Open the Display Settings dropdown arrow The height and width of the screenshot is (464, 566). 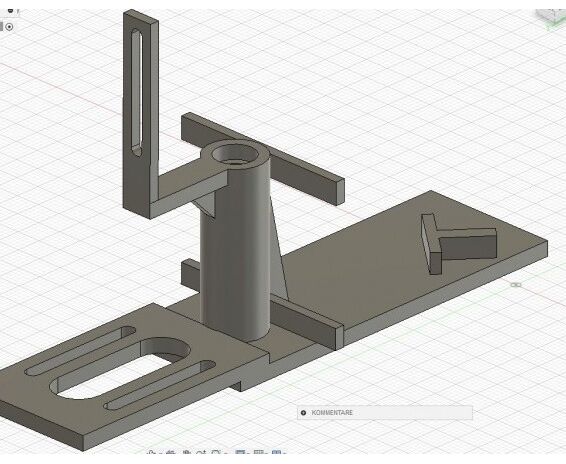[248, 453]
